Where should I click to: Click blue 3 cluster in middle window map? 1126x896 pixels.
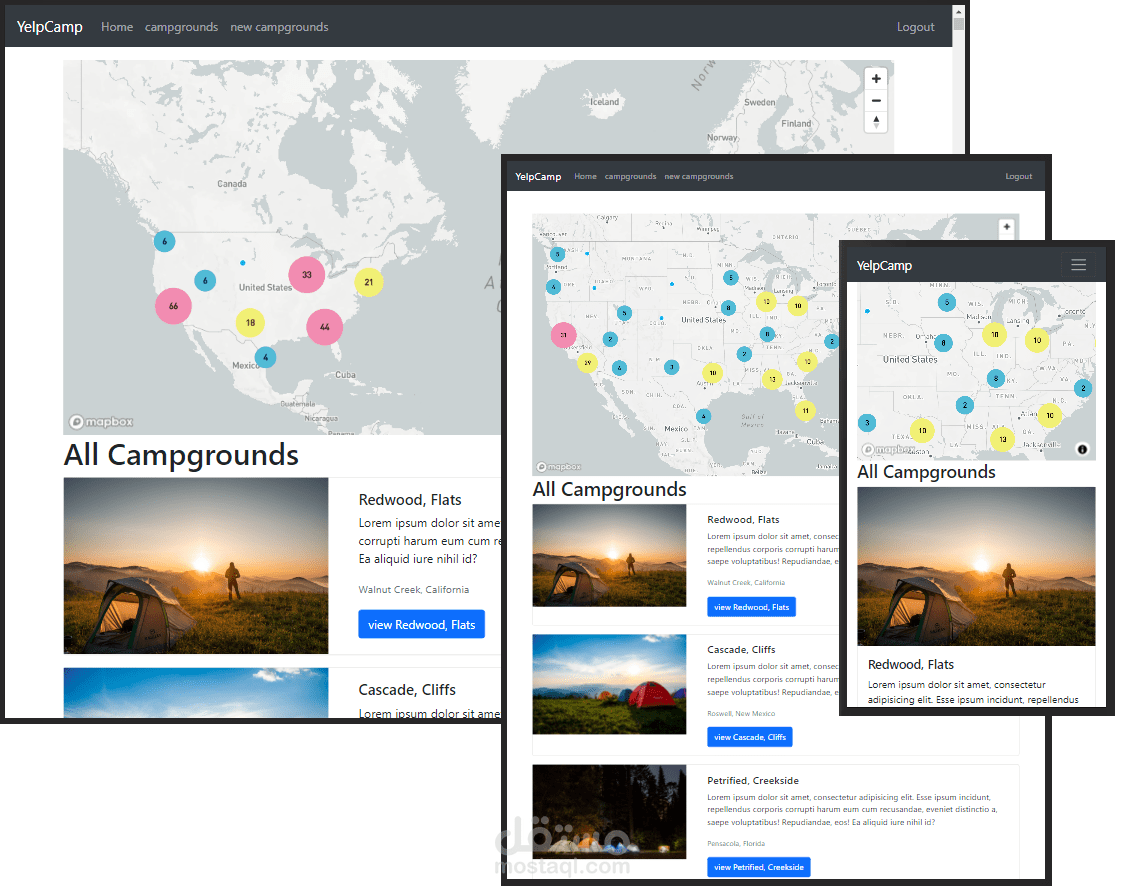(x=671, y=367)
